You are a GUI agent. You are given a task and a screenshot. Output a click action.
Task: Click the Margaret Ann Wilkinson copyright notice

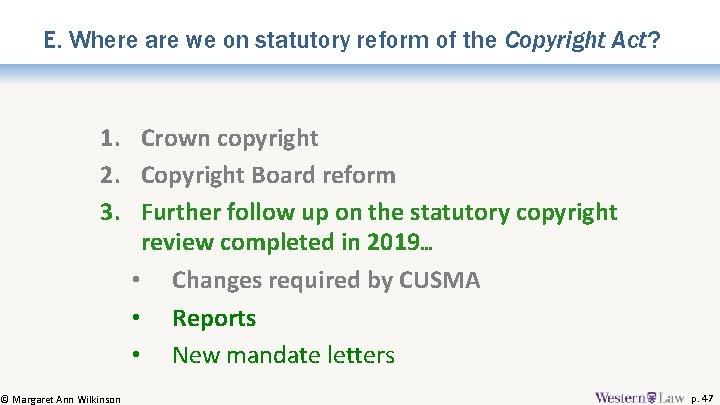[61, 399]
